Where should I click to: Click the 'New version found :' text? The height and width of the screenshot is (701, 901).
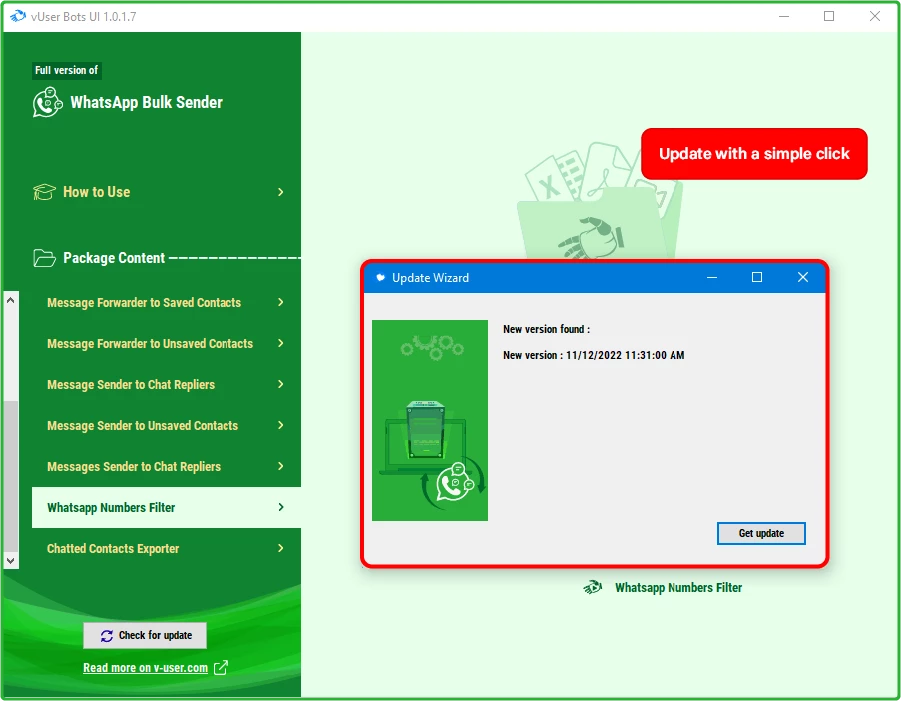[546, 329]
